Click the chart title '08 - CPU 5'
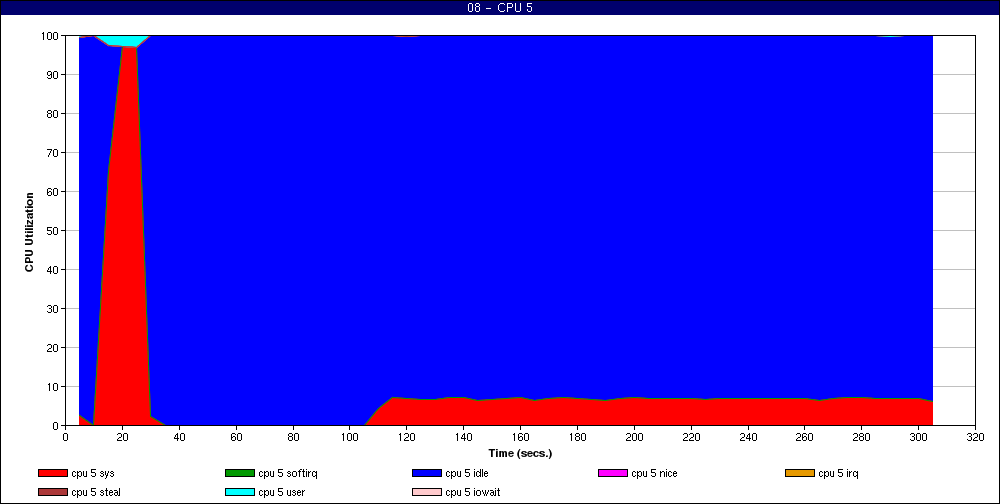1000x504 pixels. pos(499,8)
